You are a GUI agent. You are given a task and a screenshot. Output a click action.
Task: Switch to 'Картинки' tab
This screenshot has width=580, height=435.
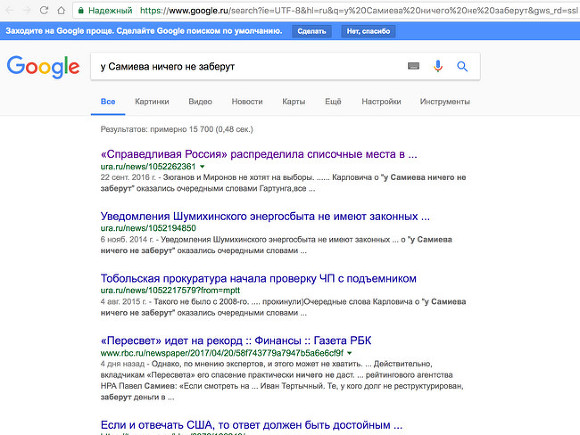point(152,102)
